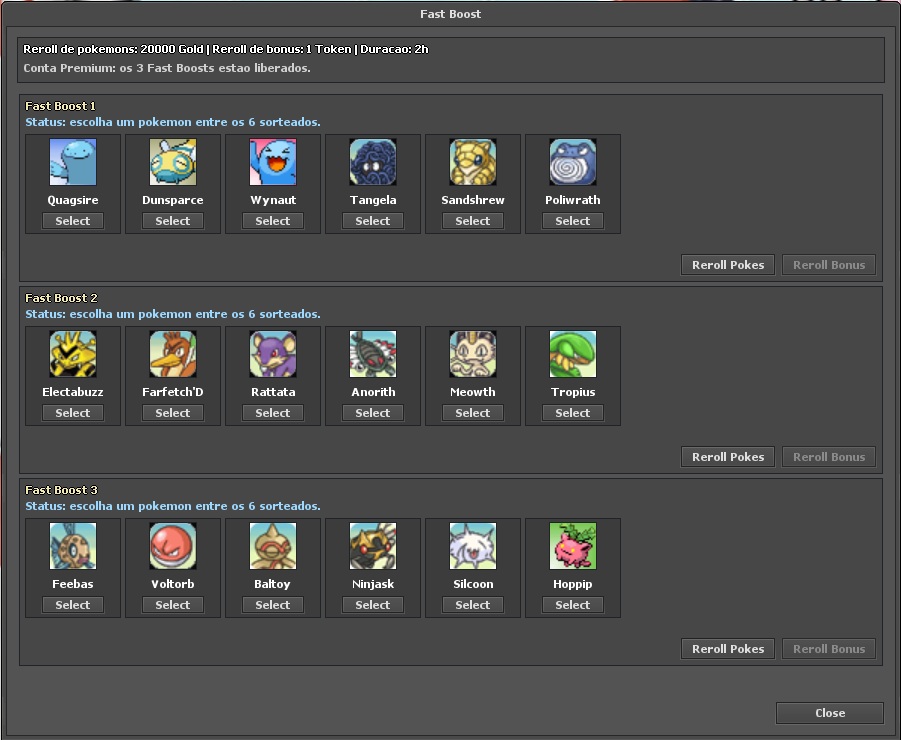Click the Wynaut sprite icon
Image resolution: width=901 pixels, height=740 pixels.
[x=272, y=161]
